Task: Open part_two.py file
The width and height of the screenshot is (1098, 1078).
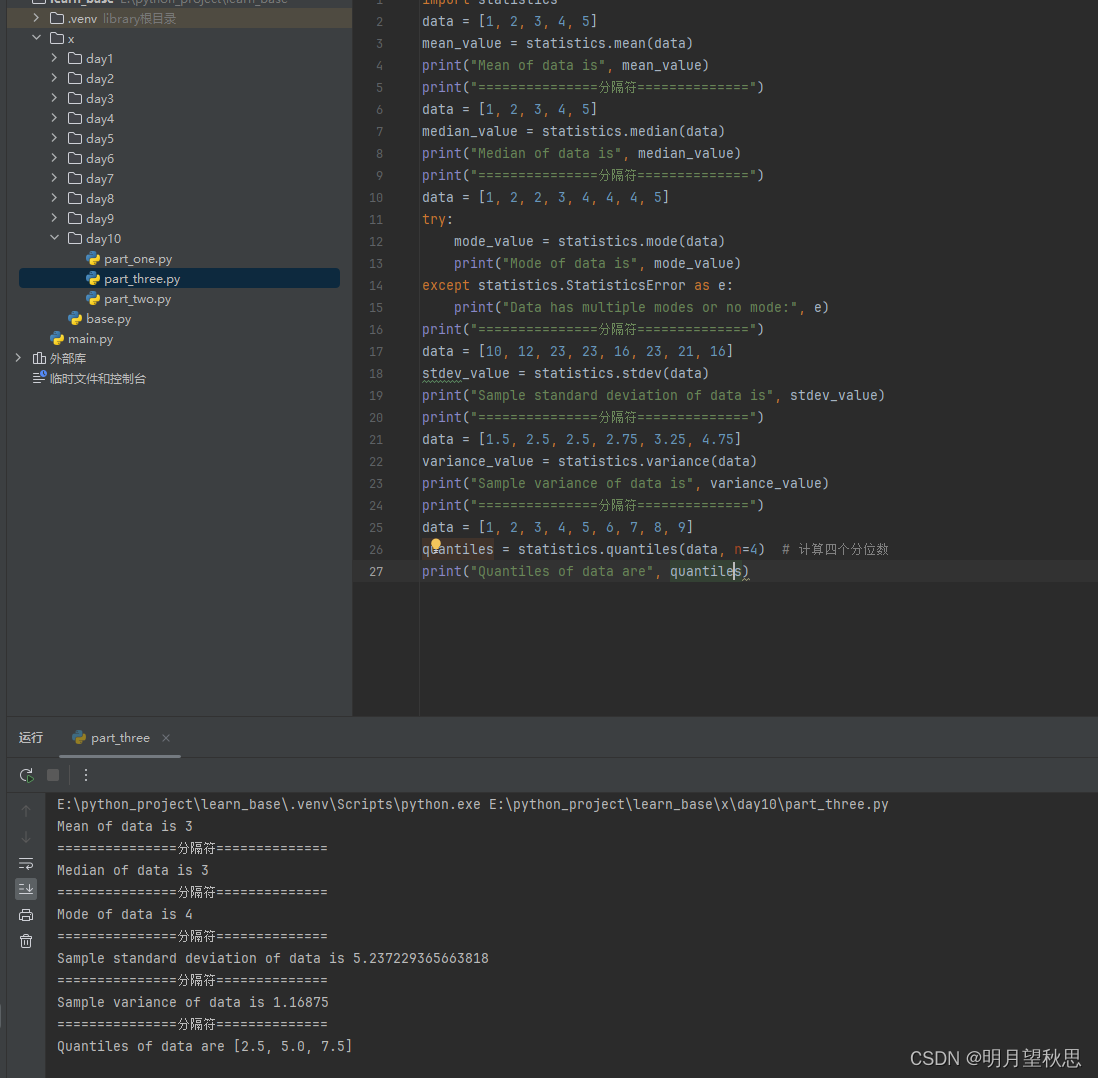Action: pyautogui.click(x=137, y=299)
